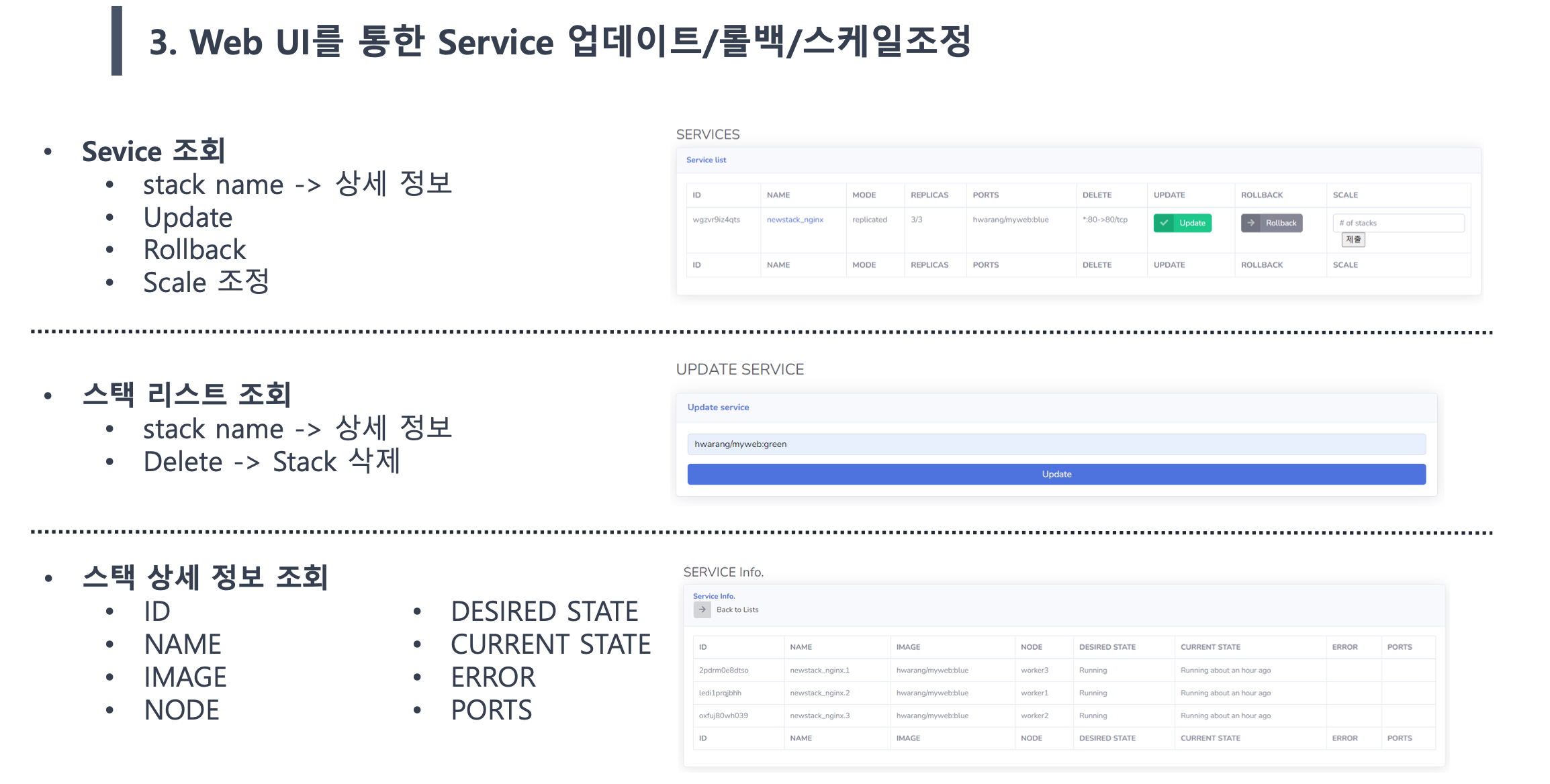Click the CURRENT STATE column header
The image size is (1550, 784).
[1210, 647]
